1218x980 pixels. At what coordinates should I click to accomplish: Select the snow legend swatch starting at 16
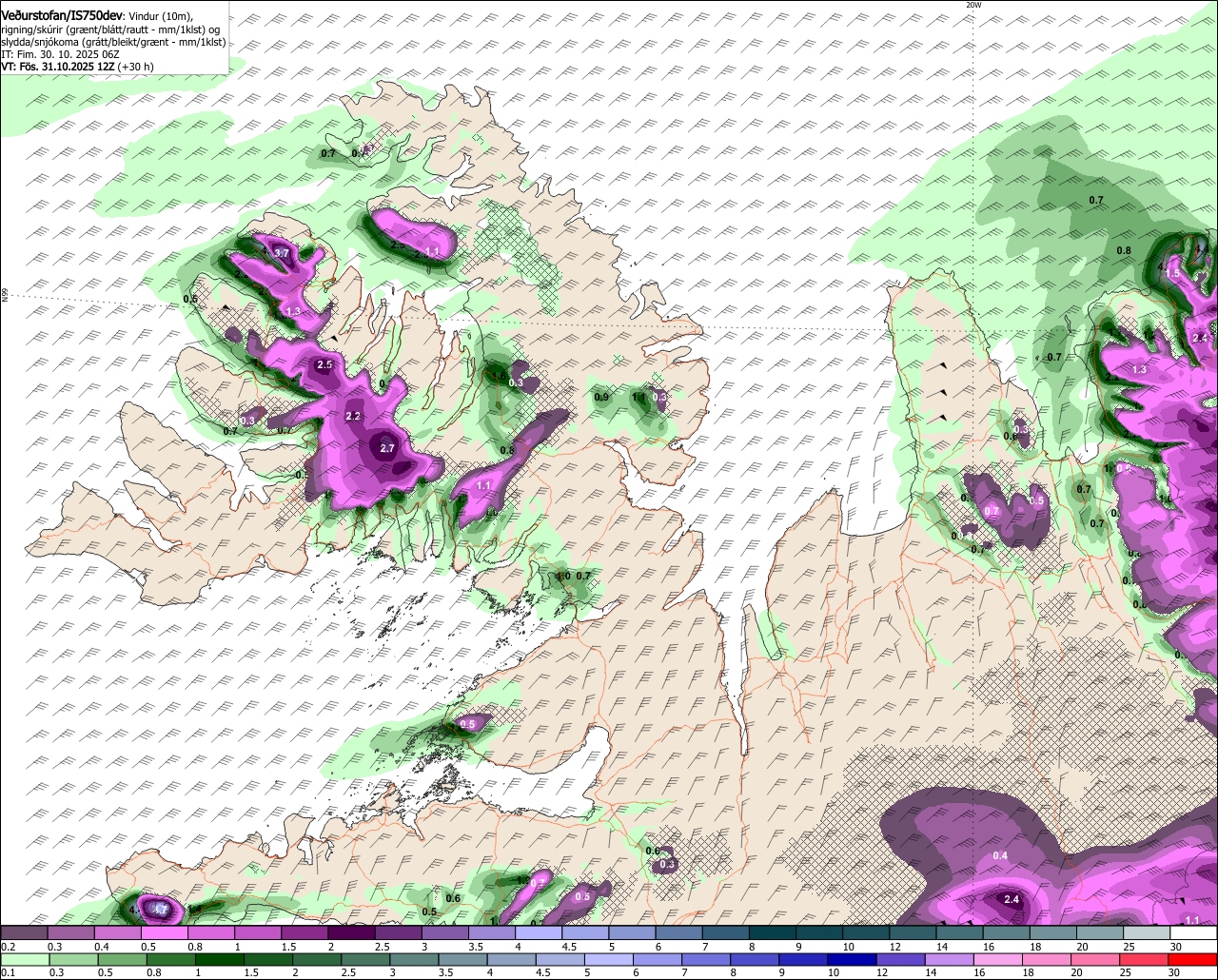1007,933
